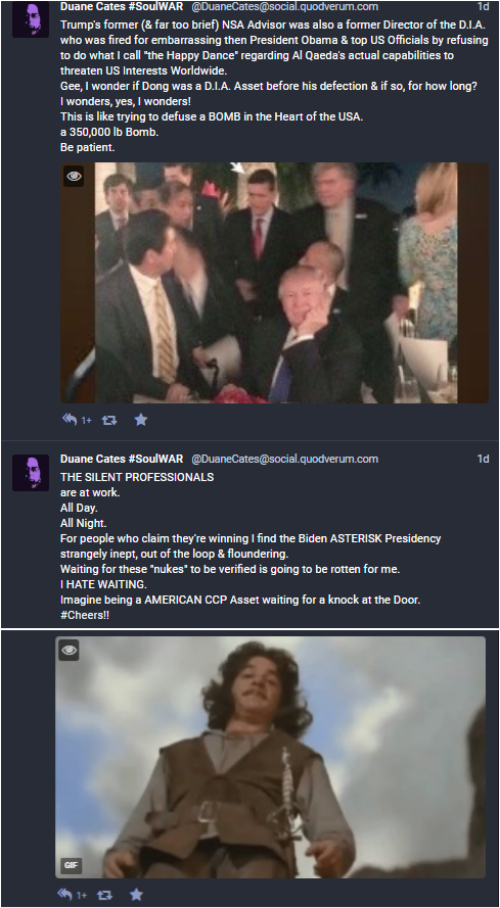Play the GIF using the GIF badge

coord(71,866)
